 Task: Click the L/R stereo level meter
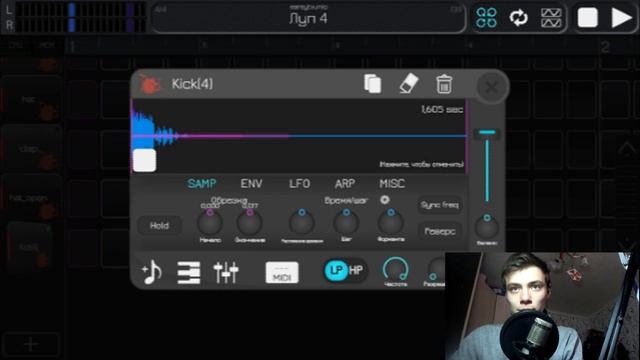(x=76, y=17)
